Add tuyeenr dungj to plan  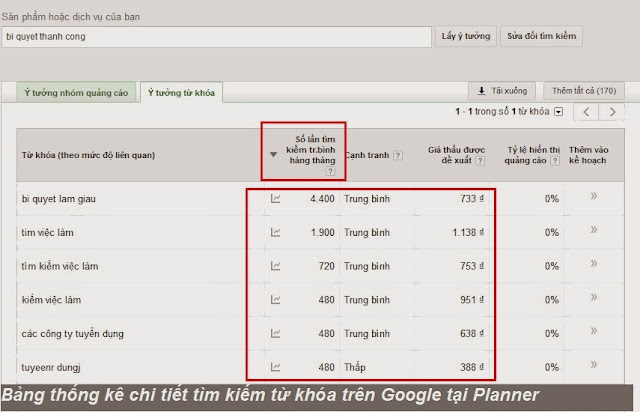(x=594, y=364)
